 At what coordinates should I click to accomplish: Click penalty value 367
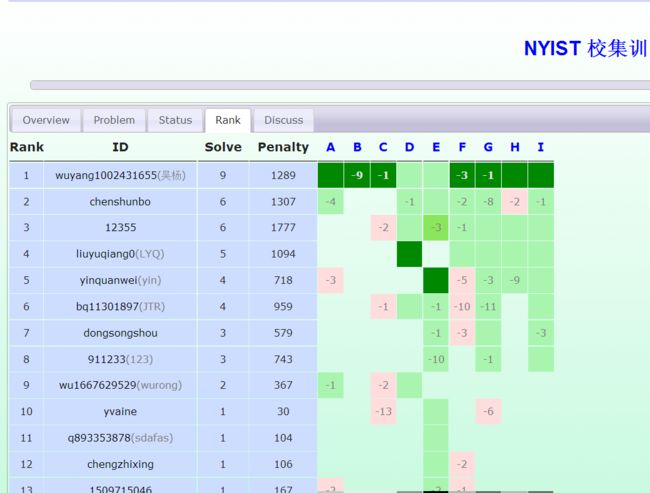click(283, 385)
